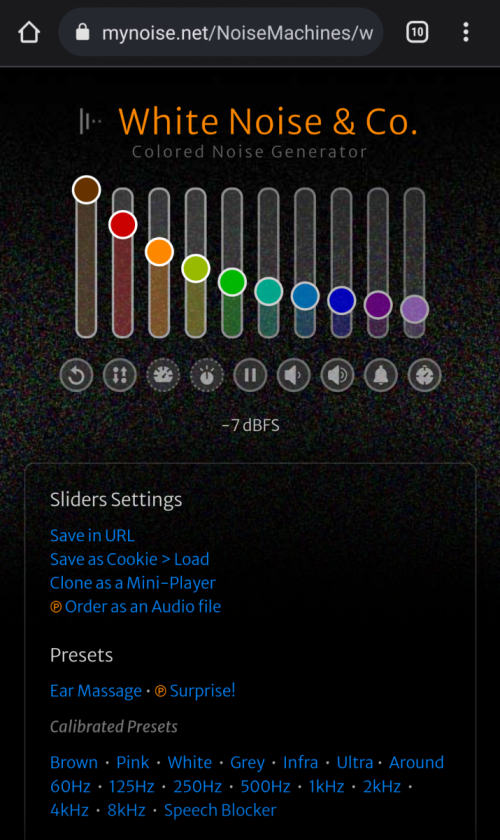Click the stopwatch timer icon
Image resolution: width=500 pixels, height=840 pixels.
pyautogui.click(x=424, y=374)
